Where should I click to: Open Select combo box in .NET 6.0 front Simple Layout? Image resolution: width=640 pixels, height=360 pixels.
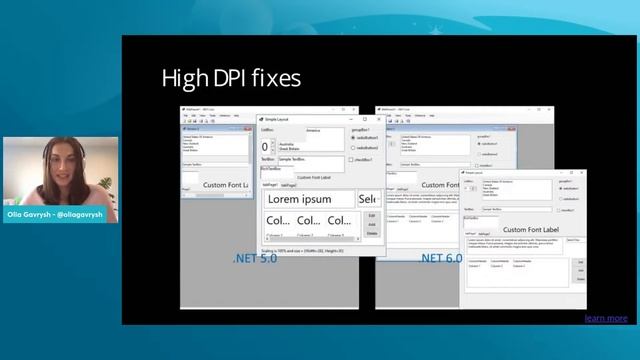[x=576, y=240]
